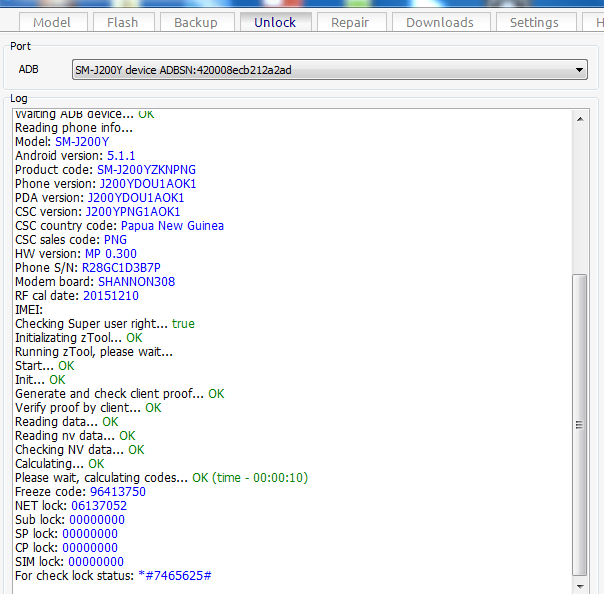Switch to the Downloads tab

(440, 22)
